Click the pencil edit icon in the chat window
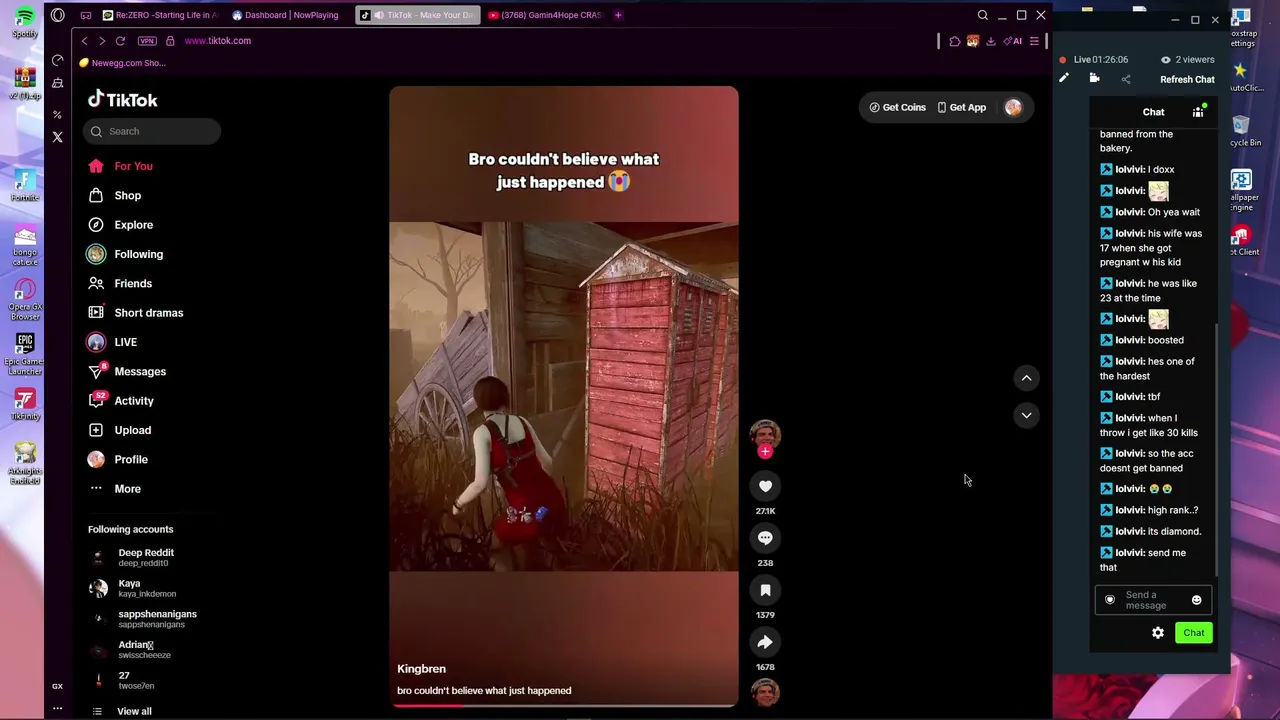Viewport: 1280px width, 720px height. [x=1064, y=79]
